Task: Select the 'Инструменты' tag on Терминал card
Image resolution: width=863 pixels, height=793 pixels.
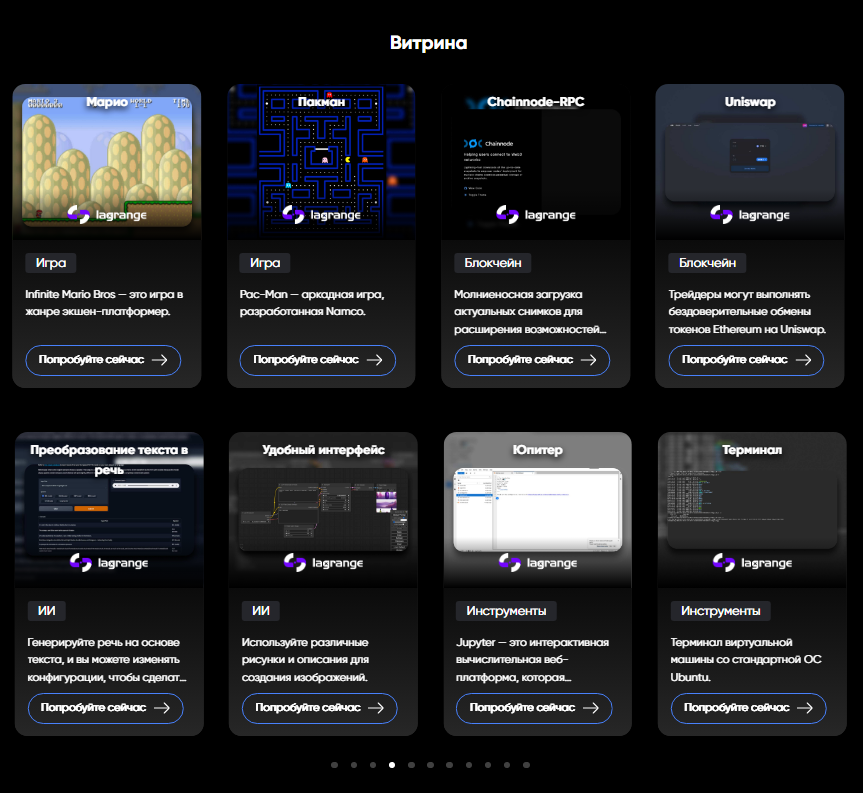Action: click(x=720, y=611)
